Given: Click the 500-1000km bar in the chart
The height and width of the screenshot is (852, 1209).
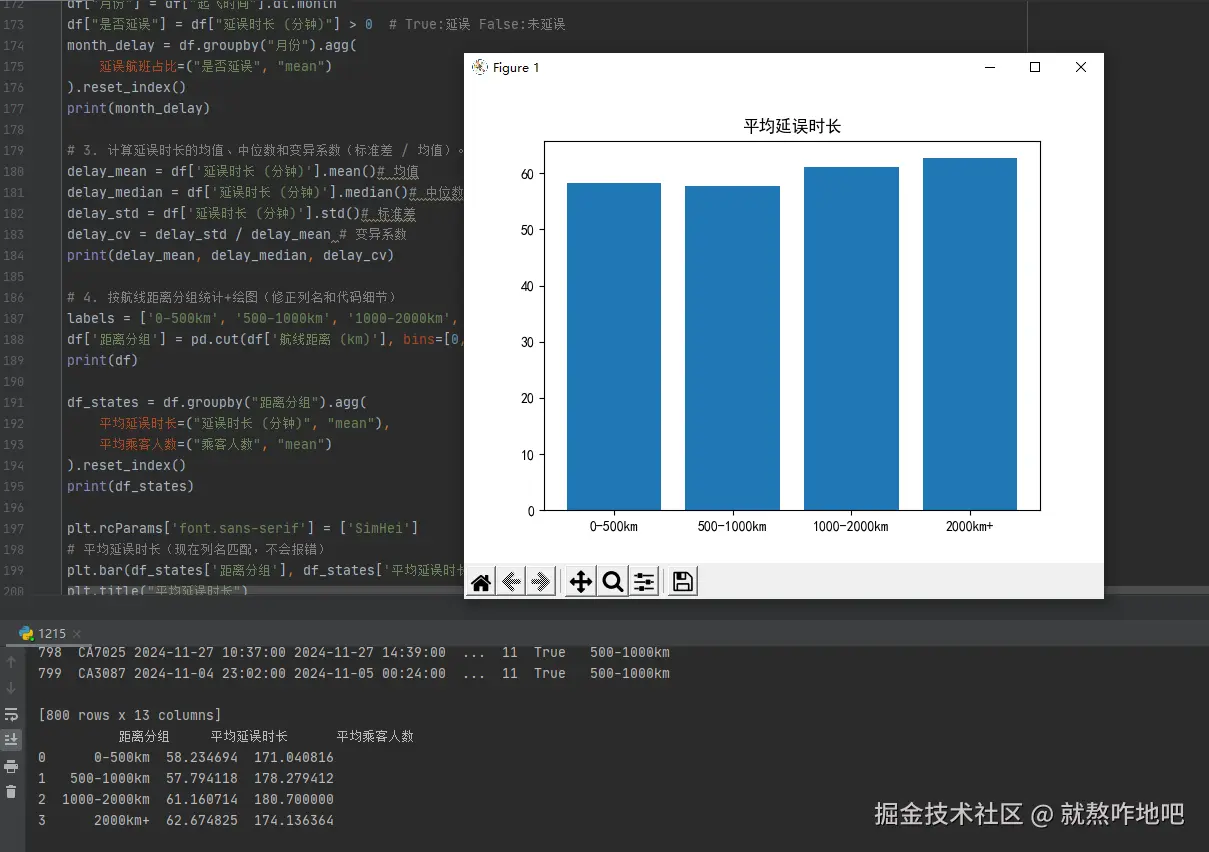Looking at the screenshot, I should [732, 348].
